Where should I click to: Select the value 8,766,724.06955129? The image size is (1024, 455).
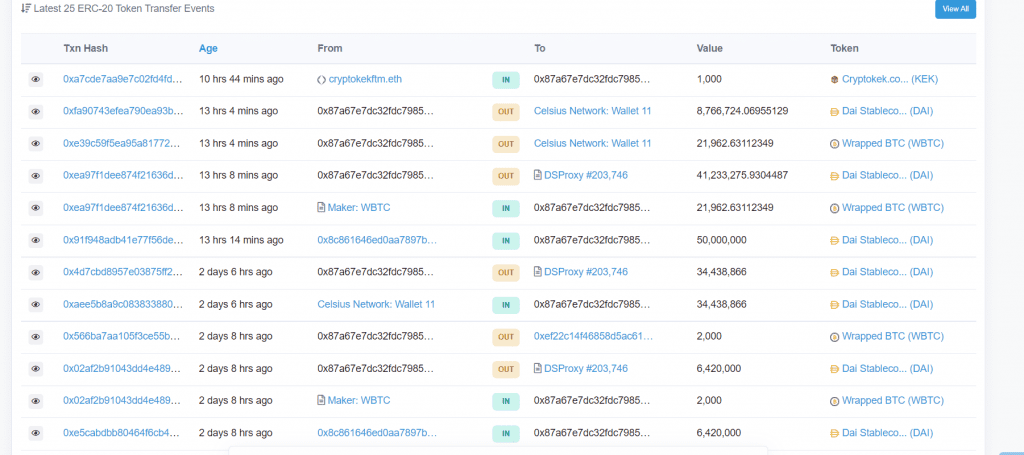[743, 111]
